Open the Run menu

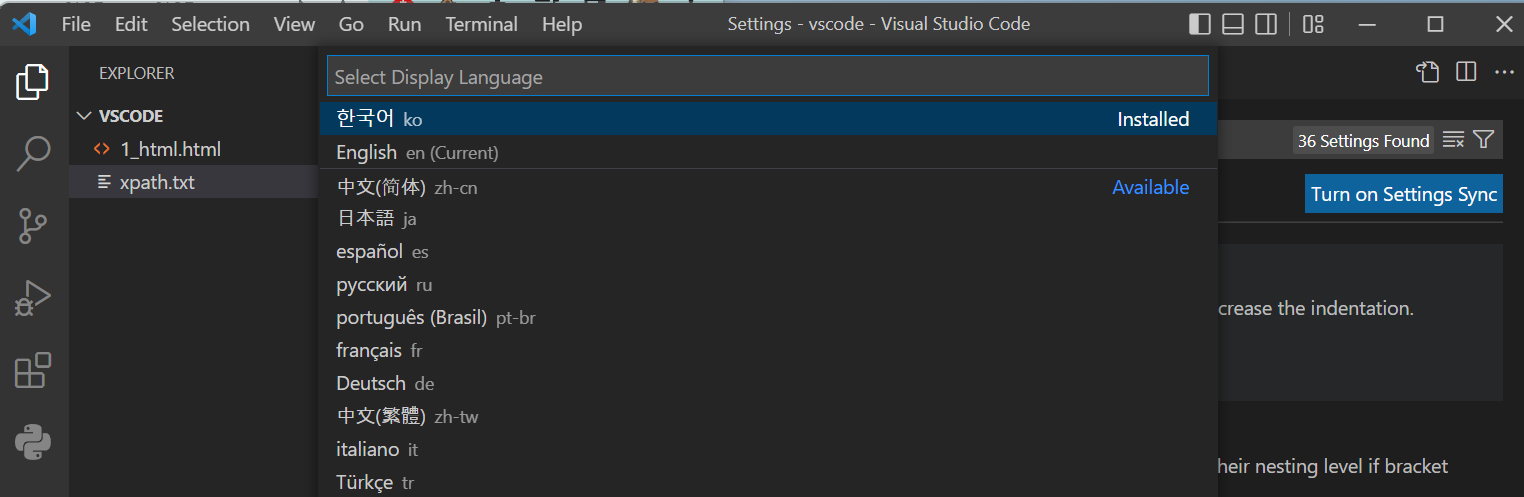pyautogui.click(x=405, y=24)
